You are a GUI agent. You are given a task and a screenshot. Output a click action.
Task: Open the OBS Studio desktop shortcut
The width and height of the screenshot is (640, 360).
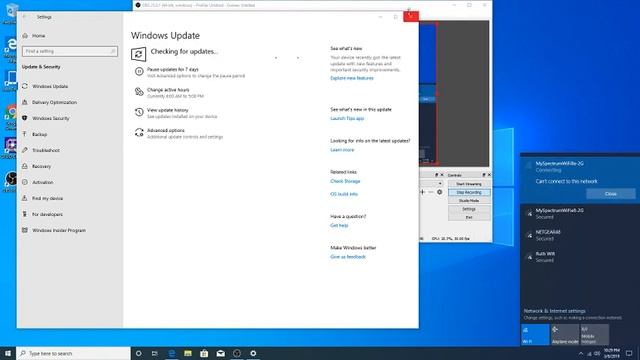[x=10, y=182]
